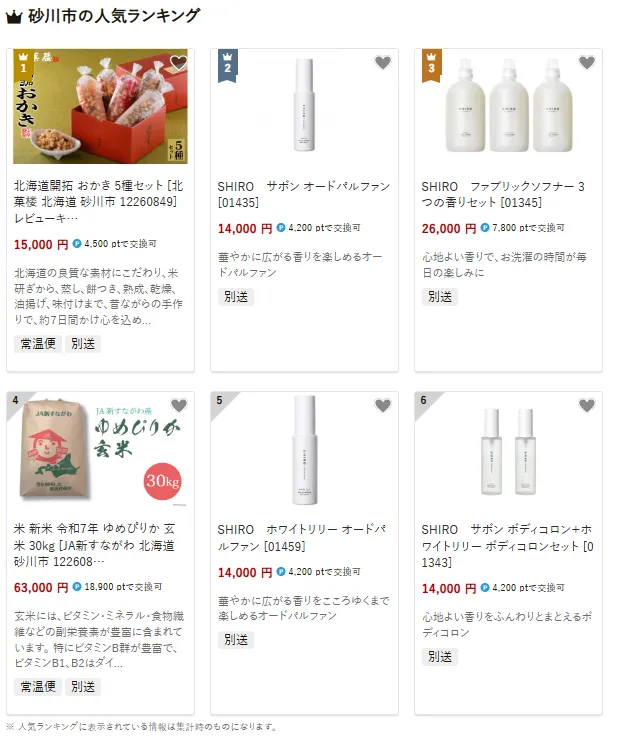Toggle heart on SHIRO サボン オードパルファン

coord(383,62)
